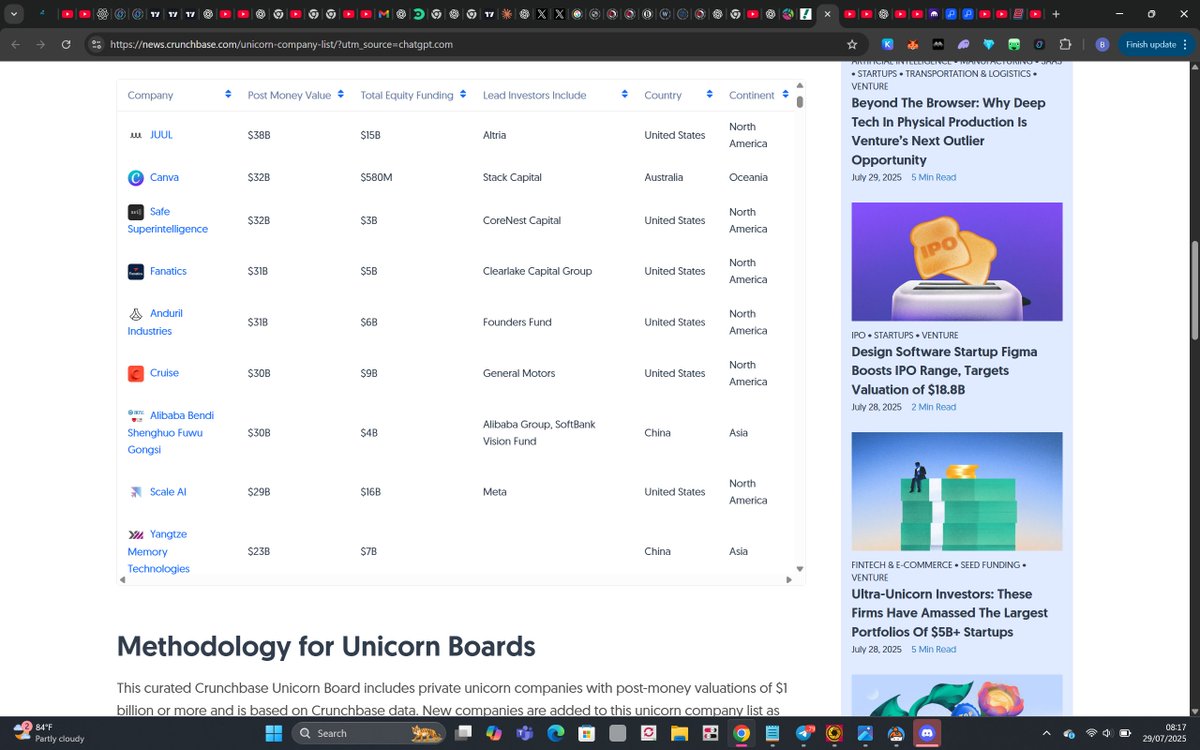Sort table by Company column
Viewport: 1200px width, 750px height.
coord(226,94)
